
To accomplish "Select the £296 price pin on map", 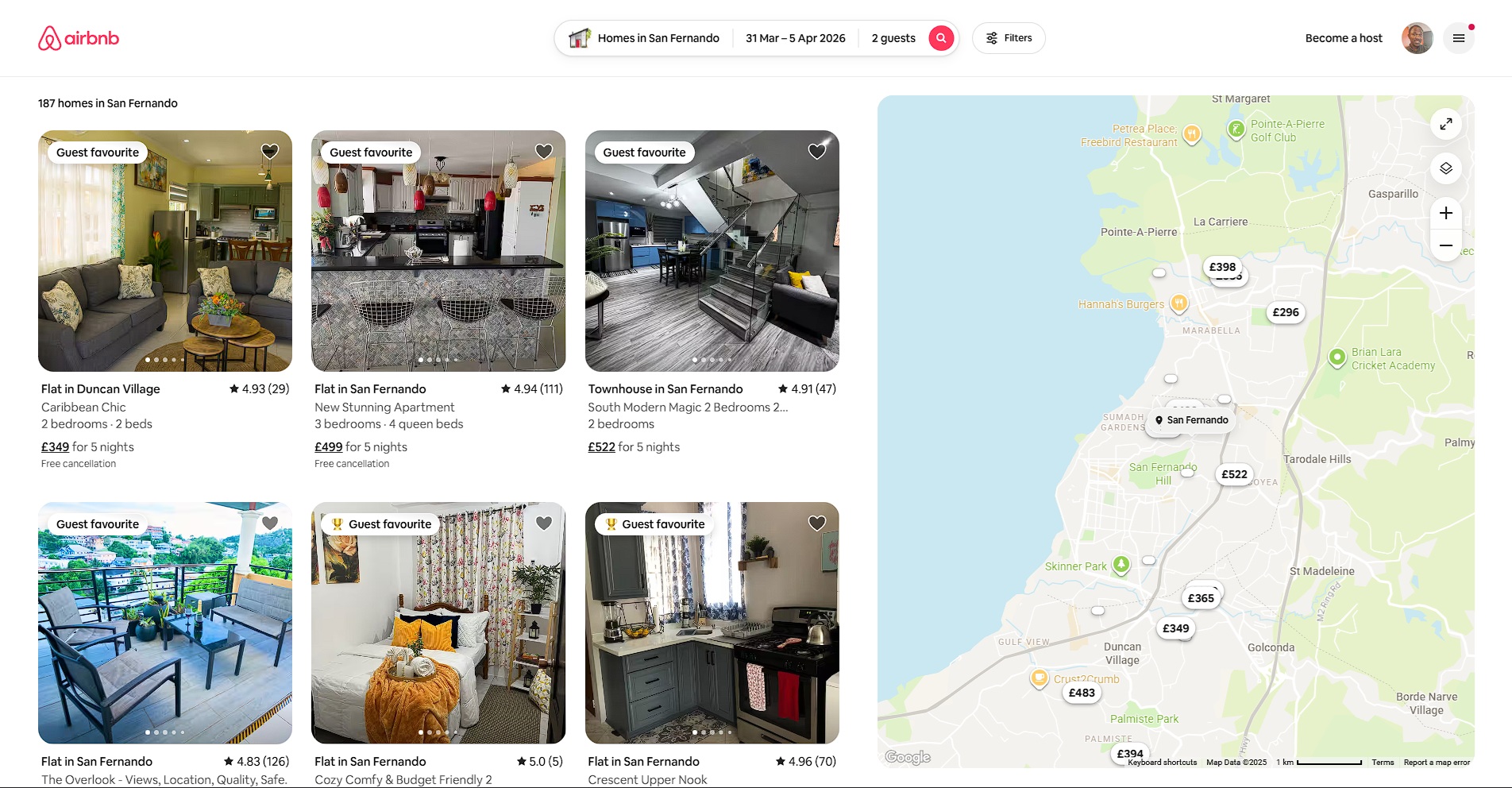I will [1286, 312].
